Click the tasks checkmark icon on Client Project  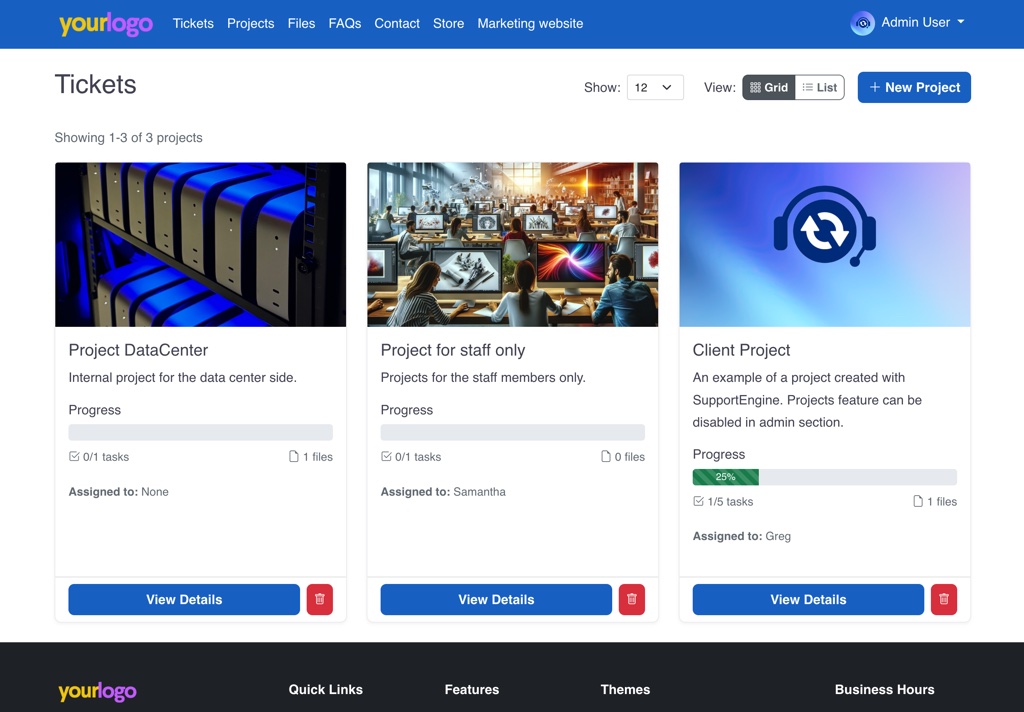698,502
